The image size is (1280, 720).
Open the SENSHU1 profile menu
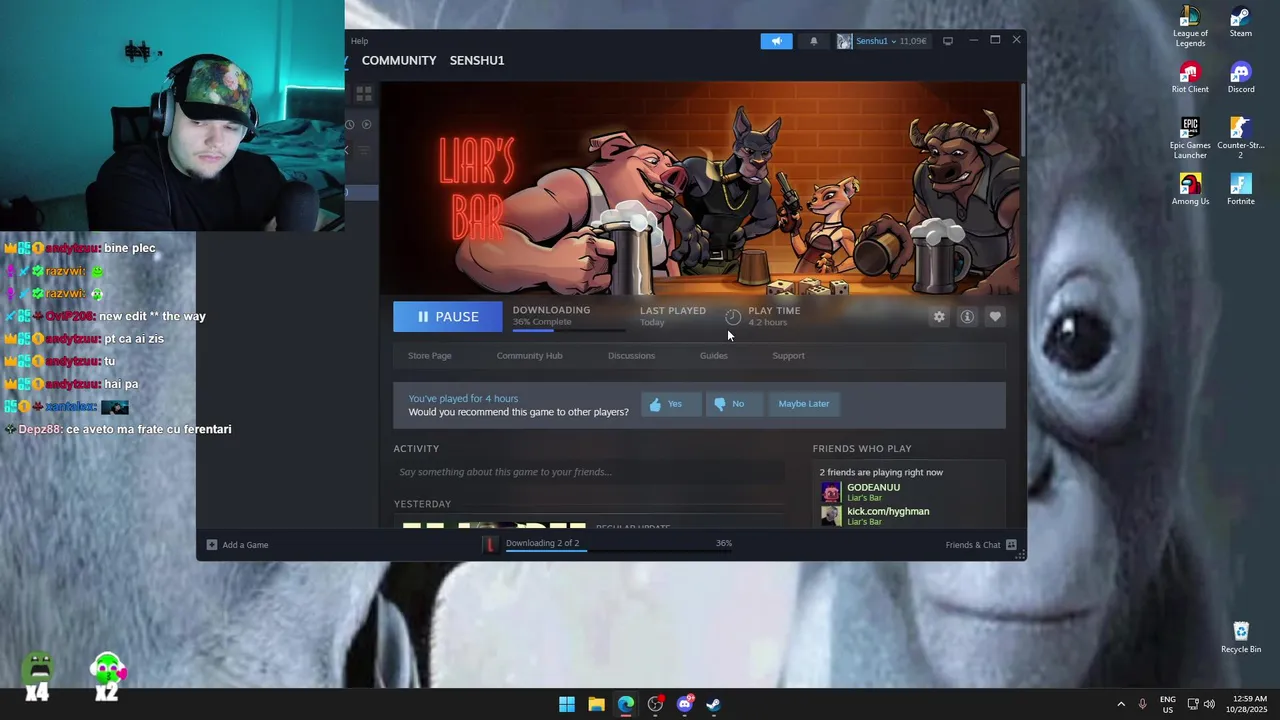(477, 60)
